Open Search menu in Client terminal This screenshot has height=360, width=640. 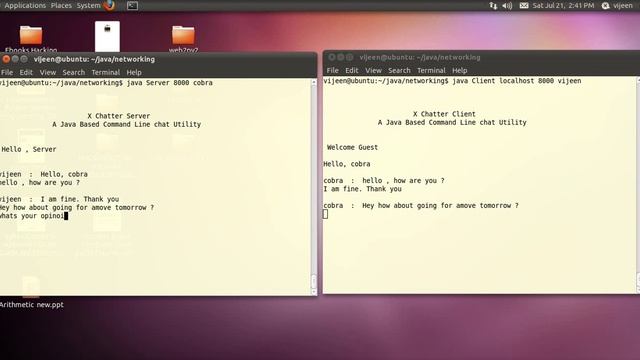click(x=399, y=70)
